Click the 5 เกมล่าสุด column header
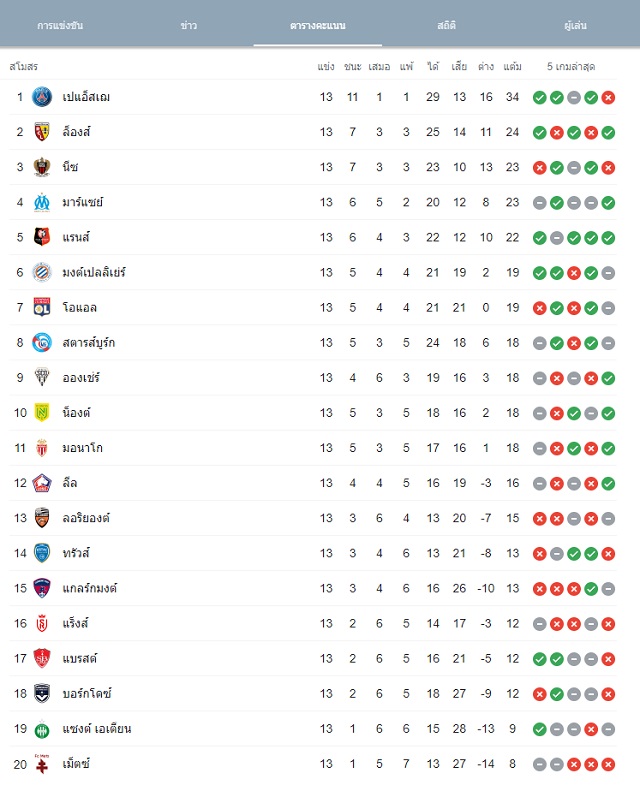 pyautogui.click(x=571, y=67)
